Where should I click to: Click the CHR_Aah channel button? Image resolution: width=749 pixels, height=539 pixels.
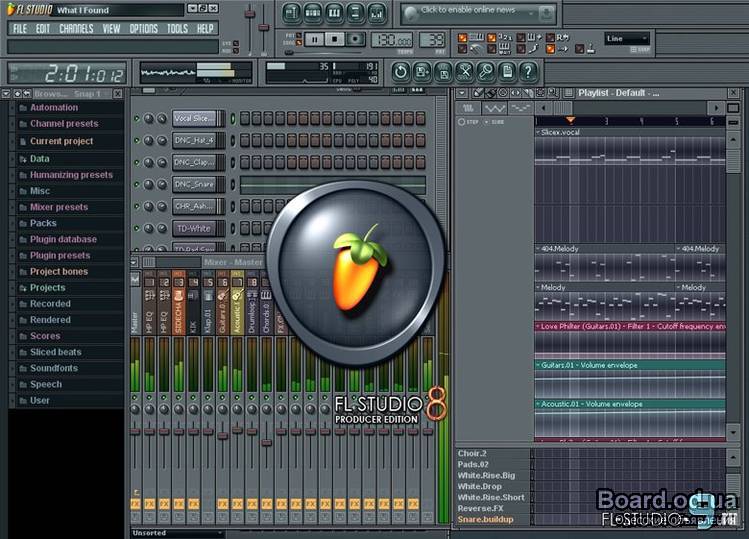pos(195,206)
